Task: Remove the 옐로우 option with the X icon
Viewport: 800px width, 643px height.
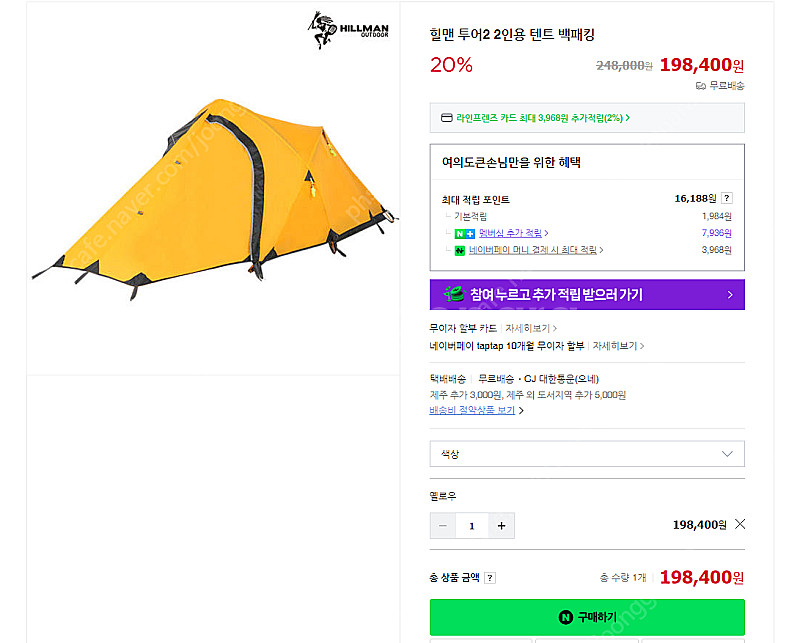Action: [x=740, y=524]
